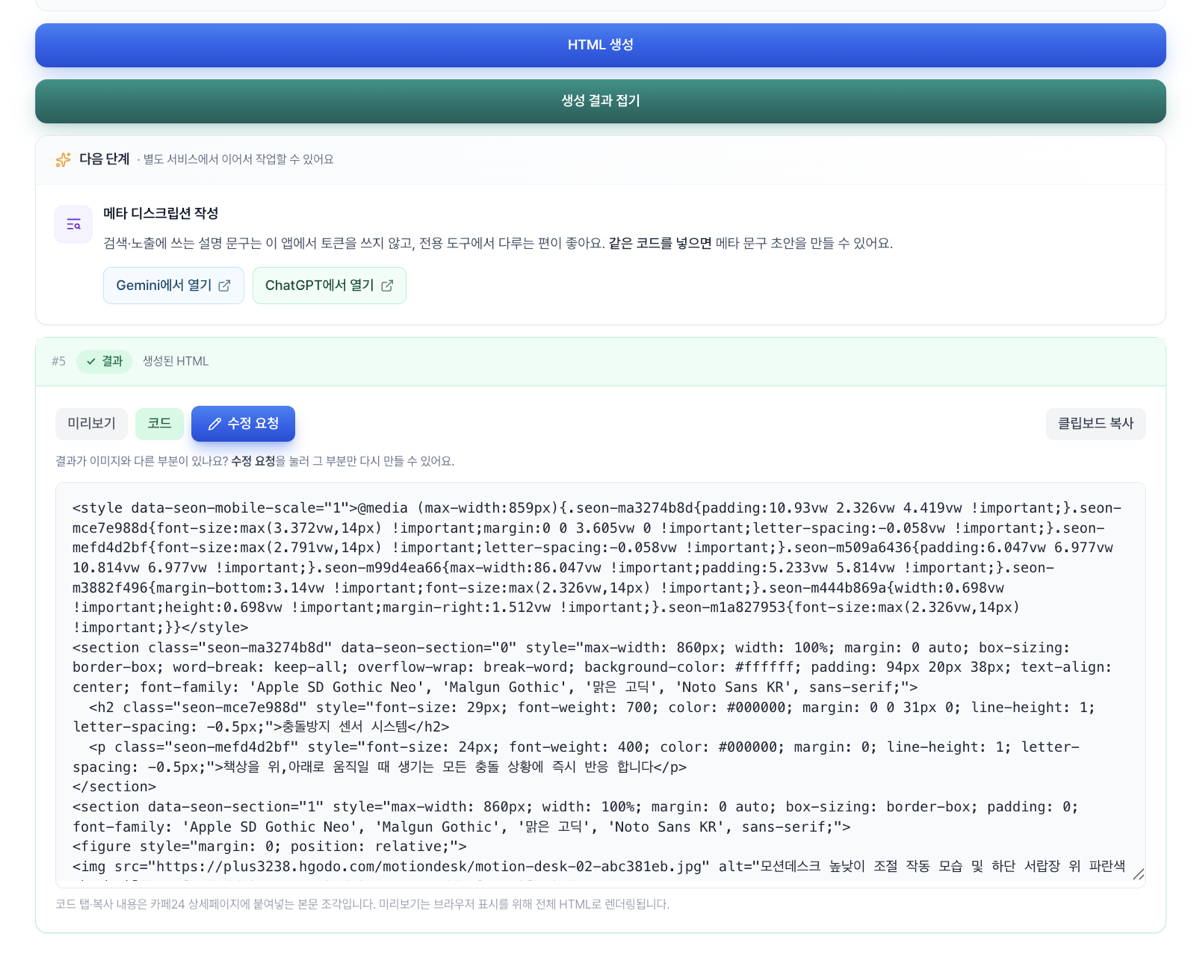Collapse results with 생성 결과 접기
This screenshot has width=1200, height=958.
coord(600,101)
